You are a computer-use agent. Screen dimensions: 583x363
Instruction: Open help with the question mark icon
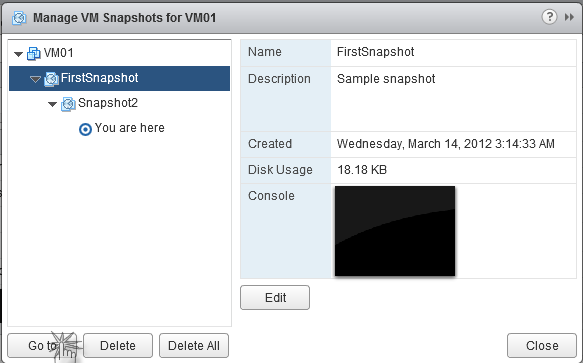pyautogui.click(x=549, y=17)
